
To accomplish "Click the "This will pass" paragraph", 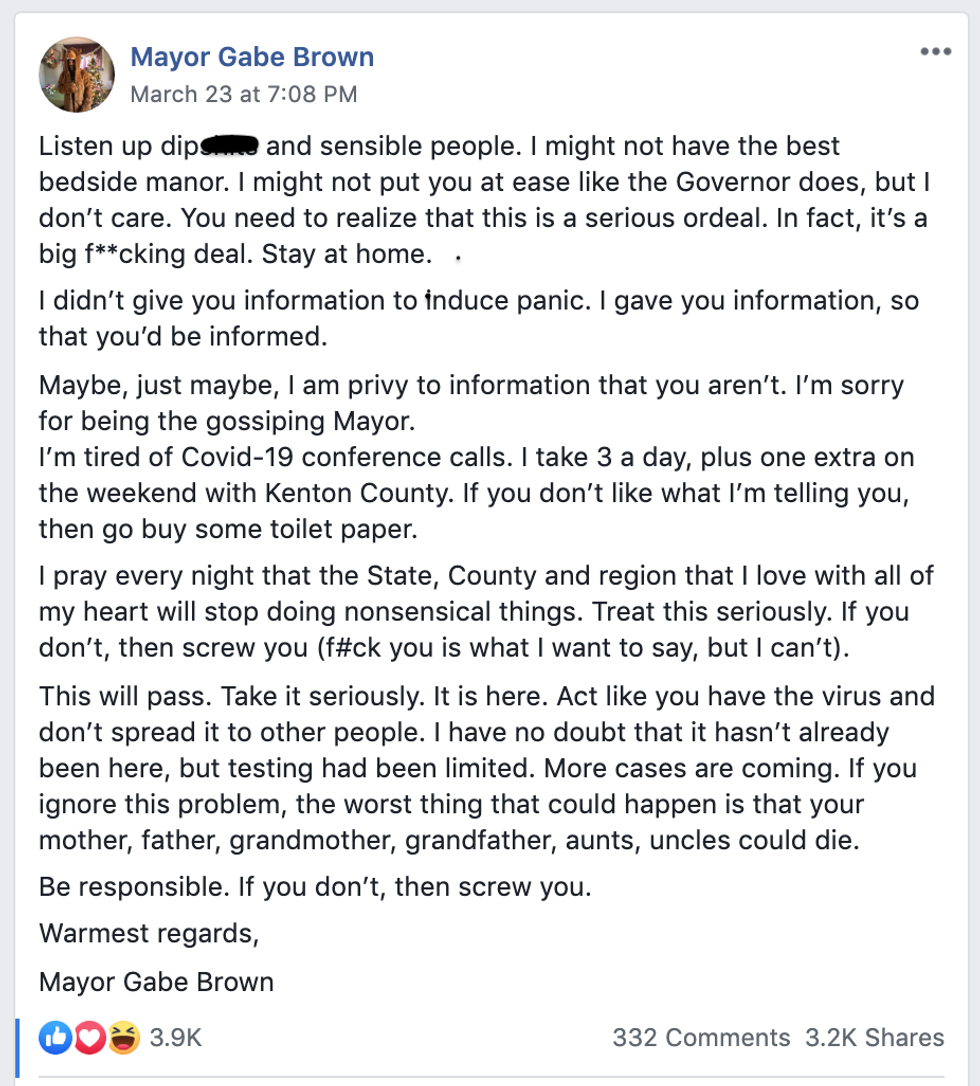I will 486,768.
